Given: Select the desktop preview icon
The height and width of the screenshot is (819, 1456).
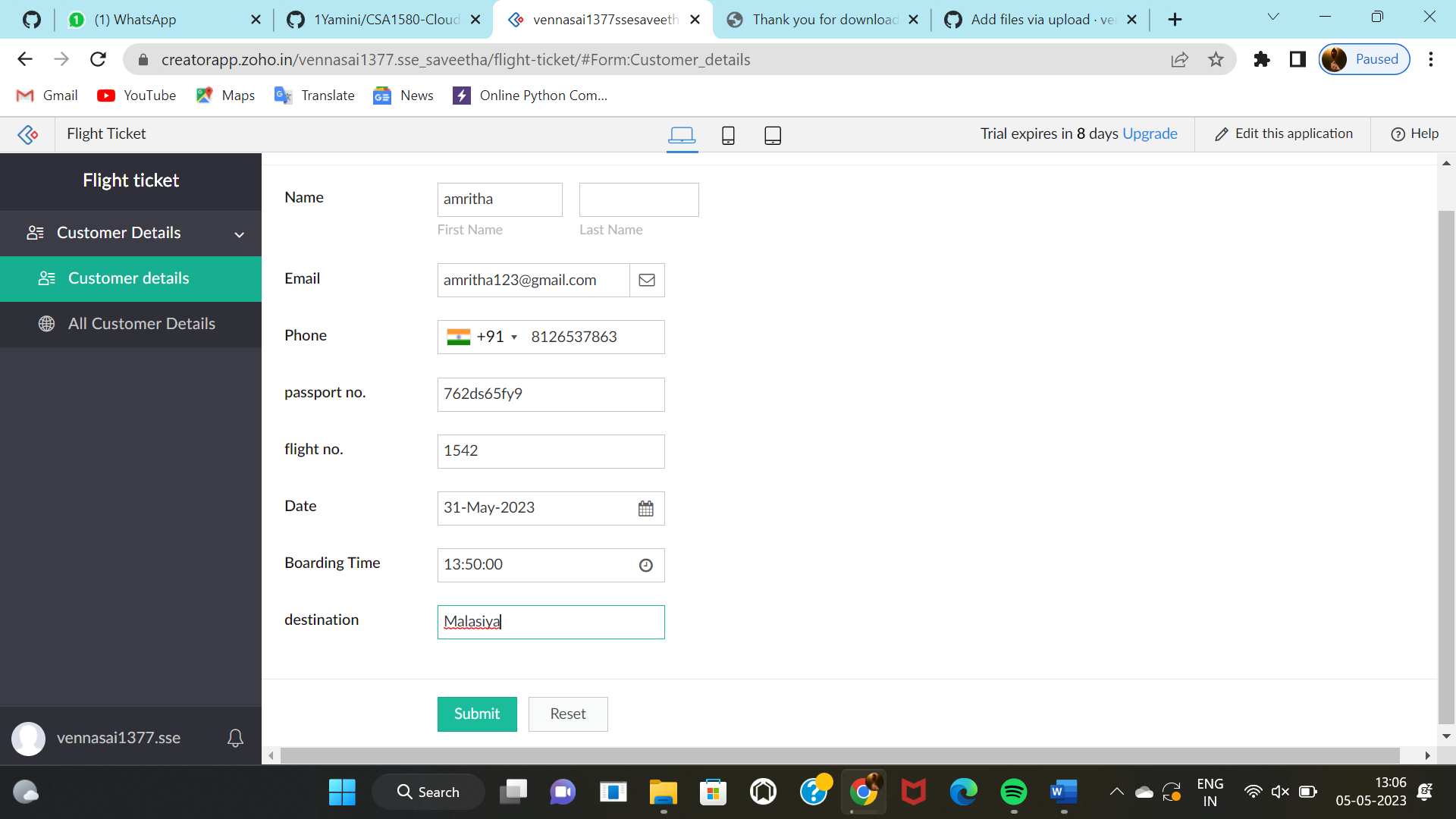Looking at the screenshot, I should tap(682, 135).
